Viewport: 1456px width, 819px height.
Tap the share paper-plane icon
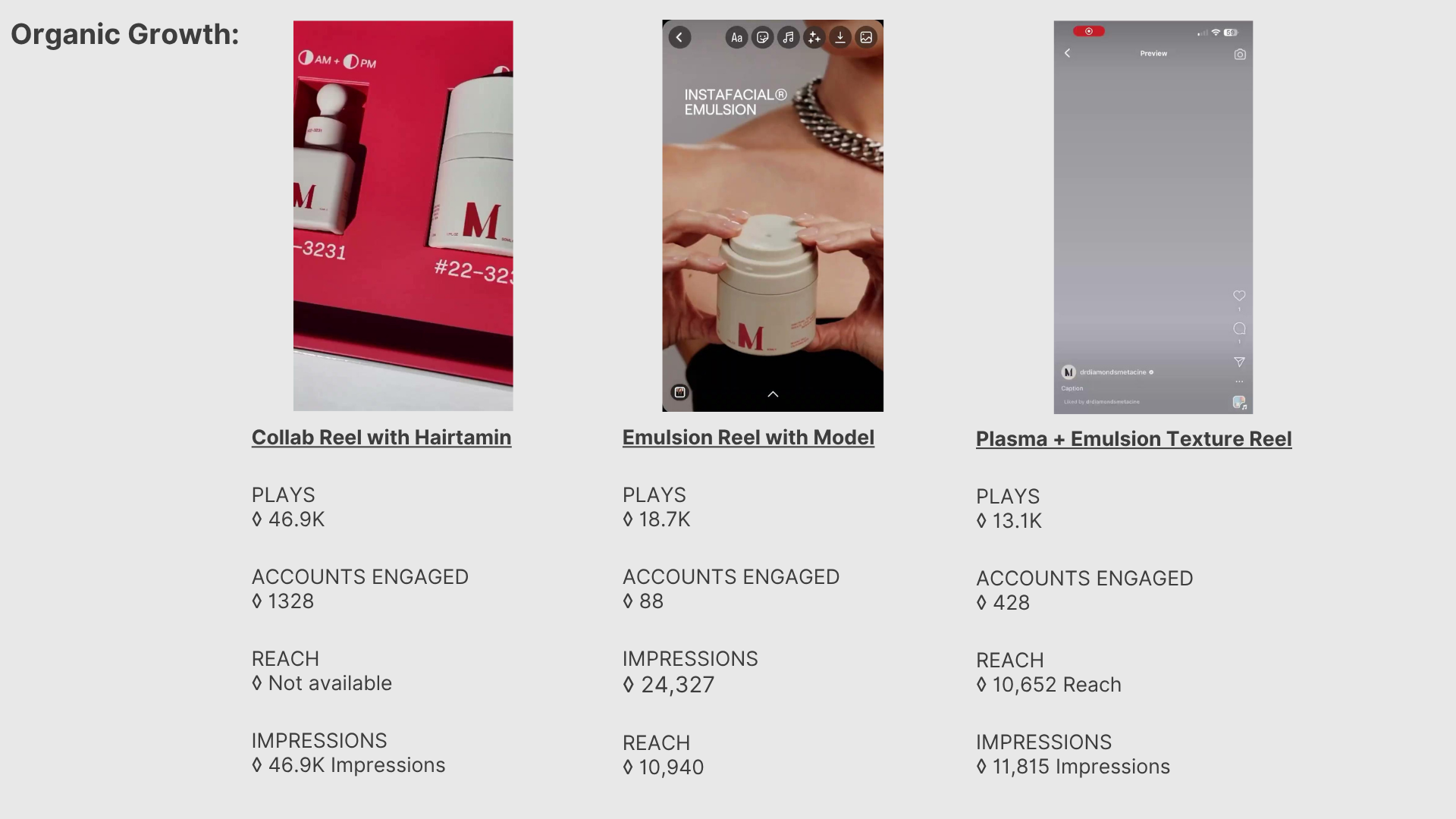(1239, 362)
